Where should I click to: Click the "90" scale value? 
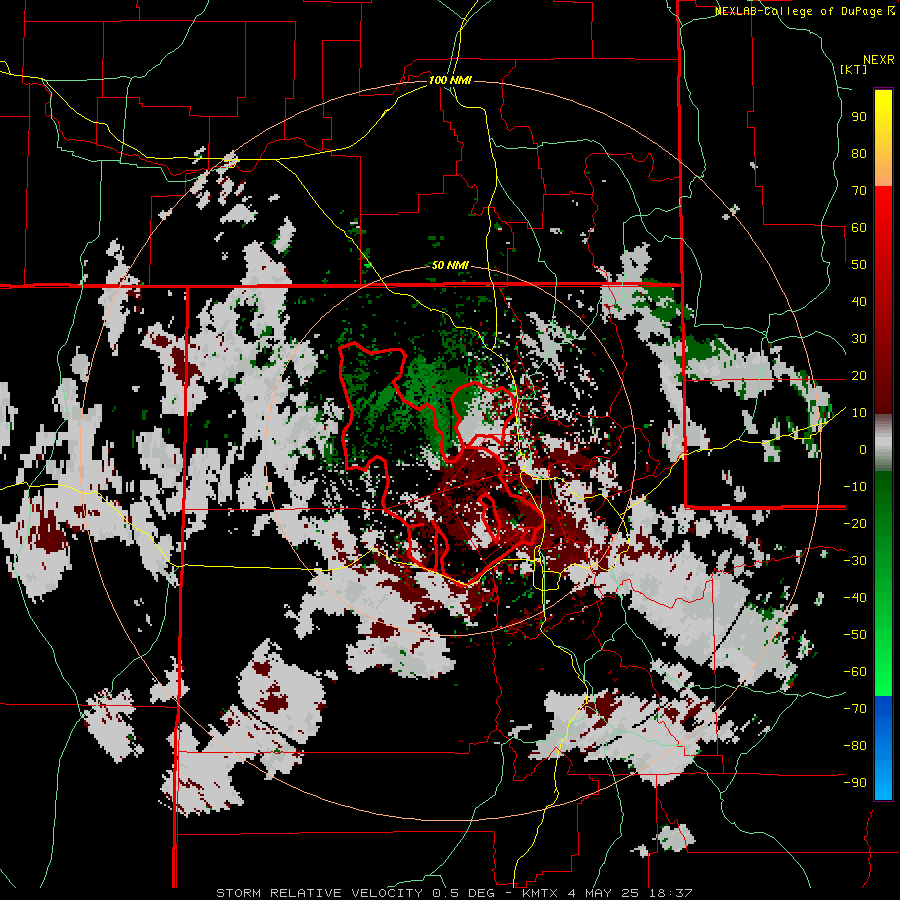coord(859,117)
